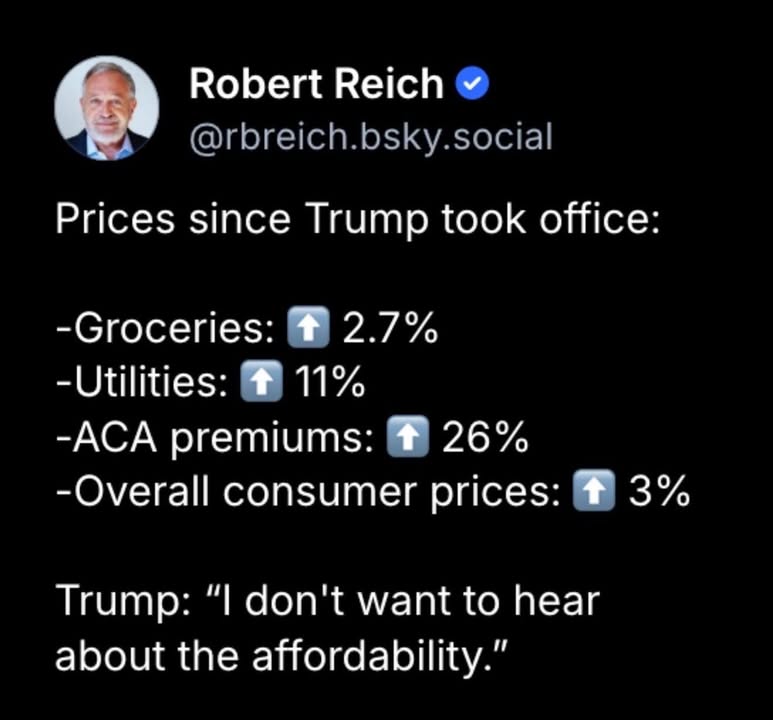773x720 pixels.
Task: Click the up-arrow emoji beside Groceries
Action: click(308, 328)
